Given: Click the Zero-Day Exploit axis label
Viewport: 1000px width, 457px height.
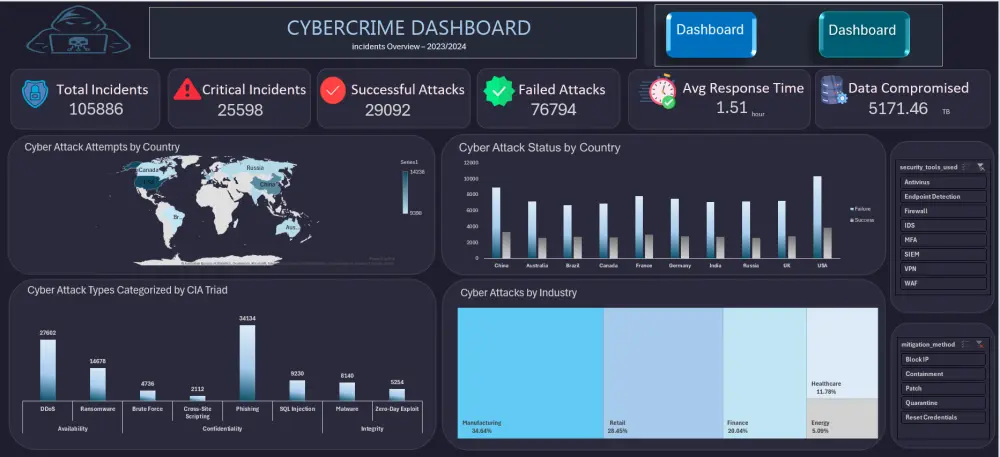Looking at the screenshot, I should pos(397,409).
